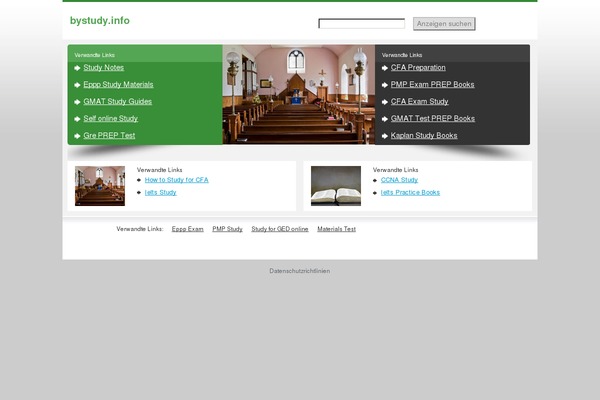The height and width of the screenshot is (400, 600).
Task: Open PMP Exam PREP Books link
Action: click(432, 85)
